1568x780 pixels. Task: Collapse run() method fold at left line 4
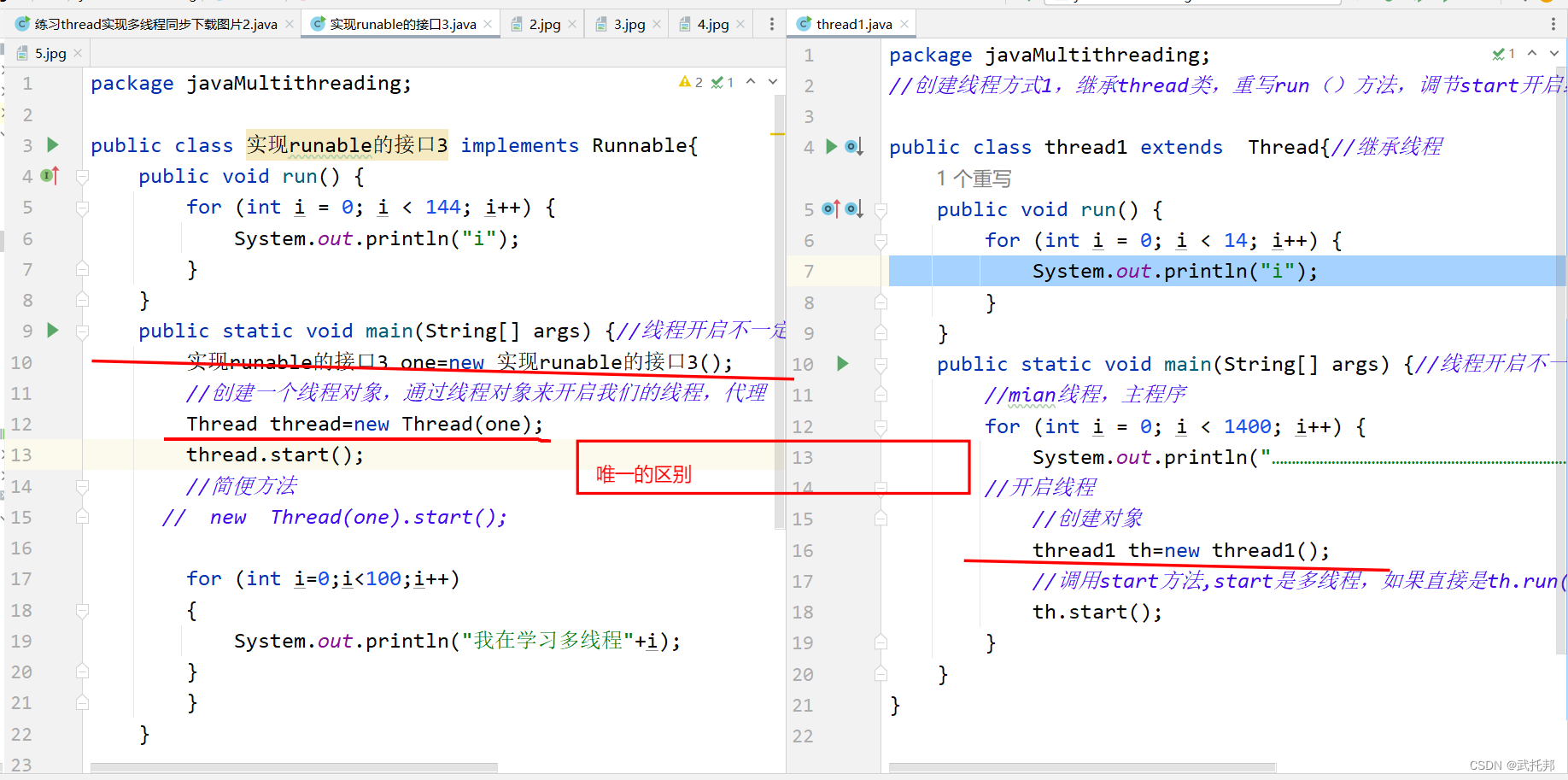82,176
